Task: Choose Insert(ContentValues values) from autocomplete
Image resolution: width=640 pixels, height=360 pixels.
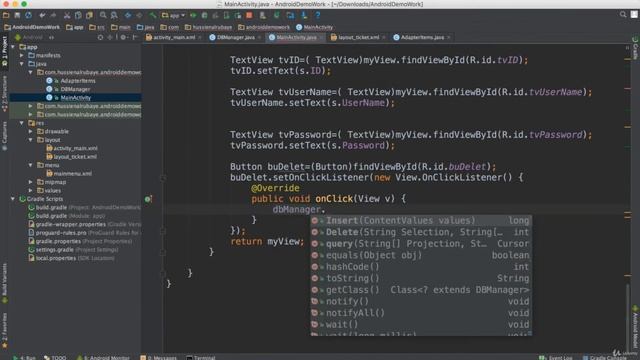Action: [420, 221]
